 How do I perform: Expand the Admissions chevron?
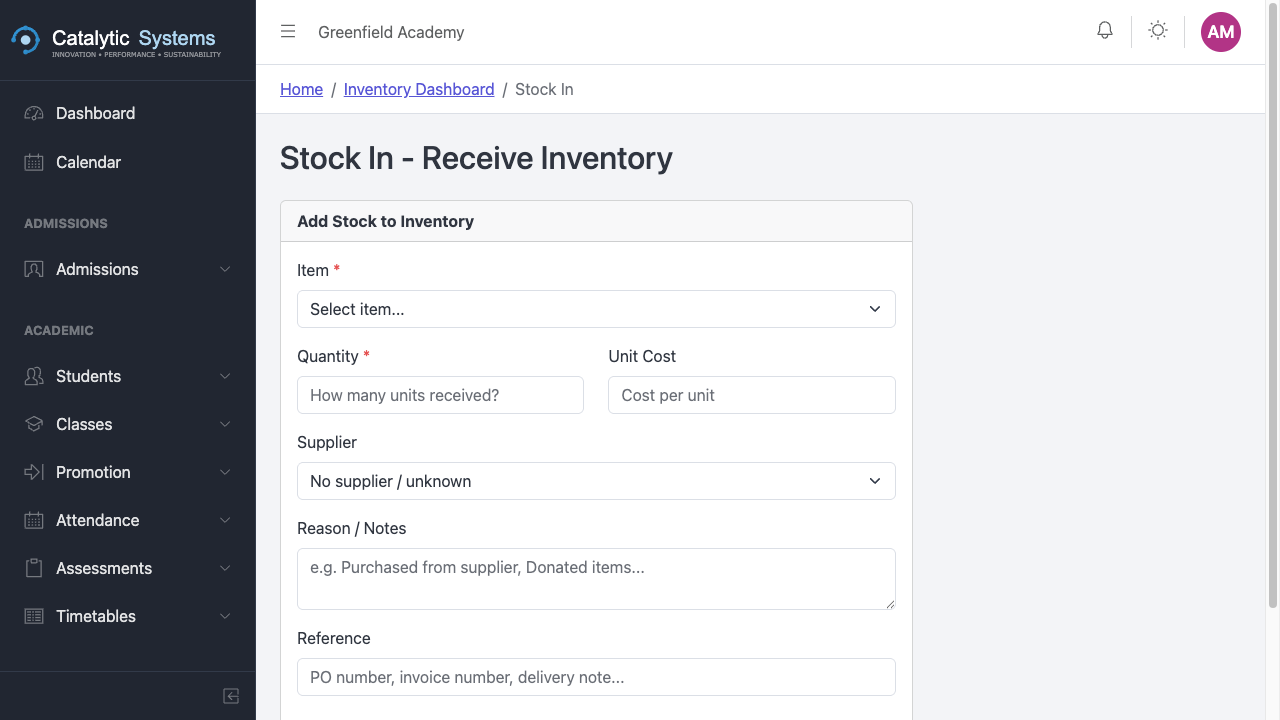pos(225,269)
